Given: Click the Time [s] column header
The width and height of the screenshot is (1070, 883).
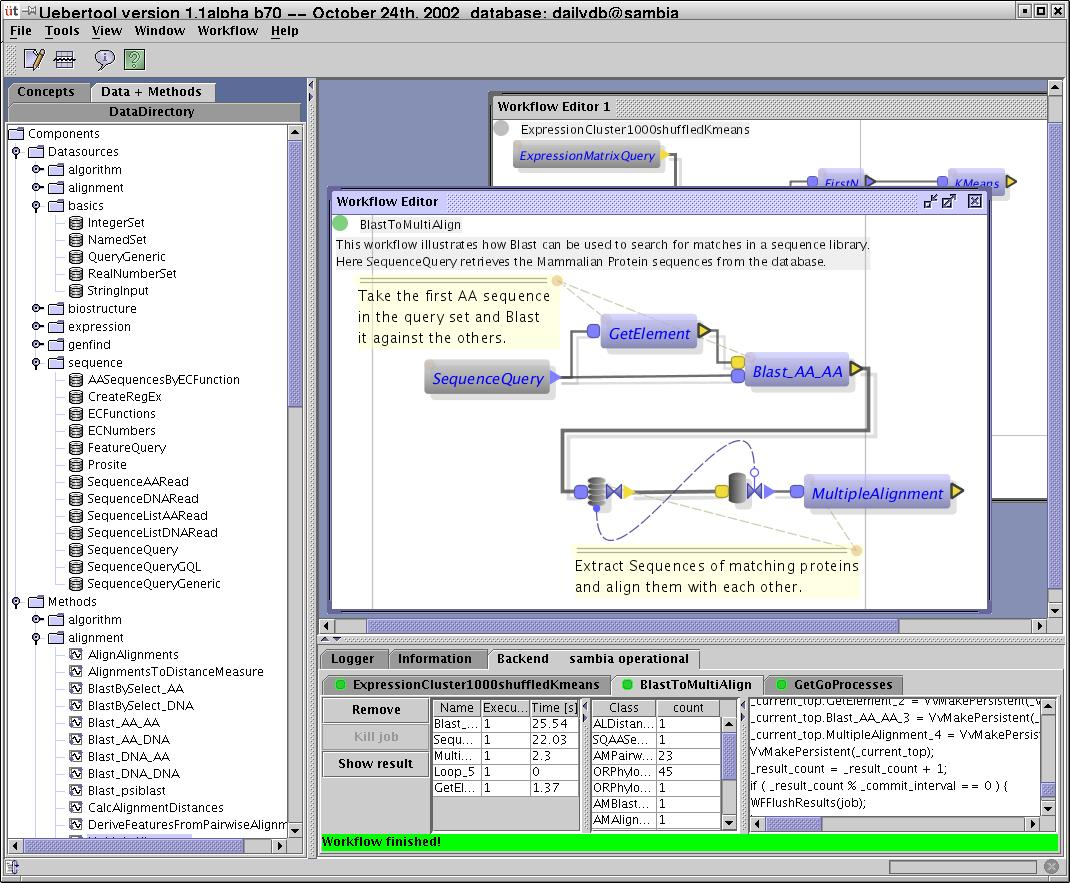Looking at the screenshot, I should click(553, 707).
